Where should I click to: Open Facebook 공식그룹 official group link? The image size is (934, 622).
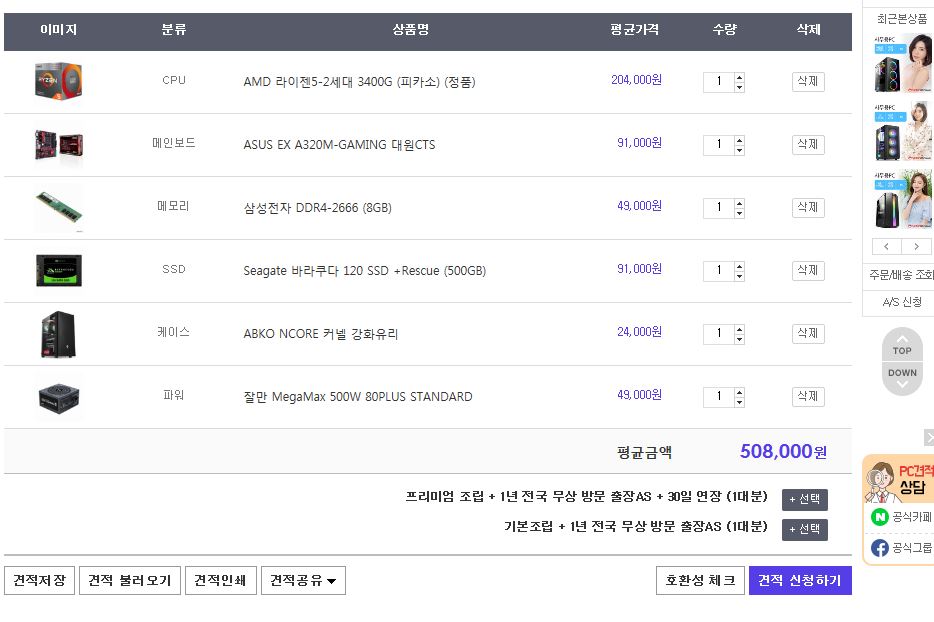pyautogui.click(x=901, y=548)
